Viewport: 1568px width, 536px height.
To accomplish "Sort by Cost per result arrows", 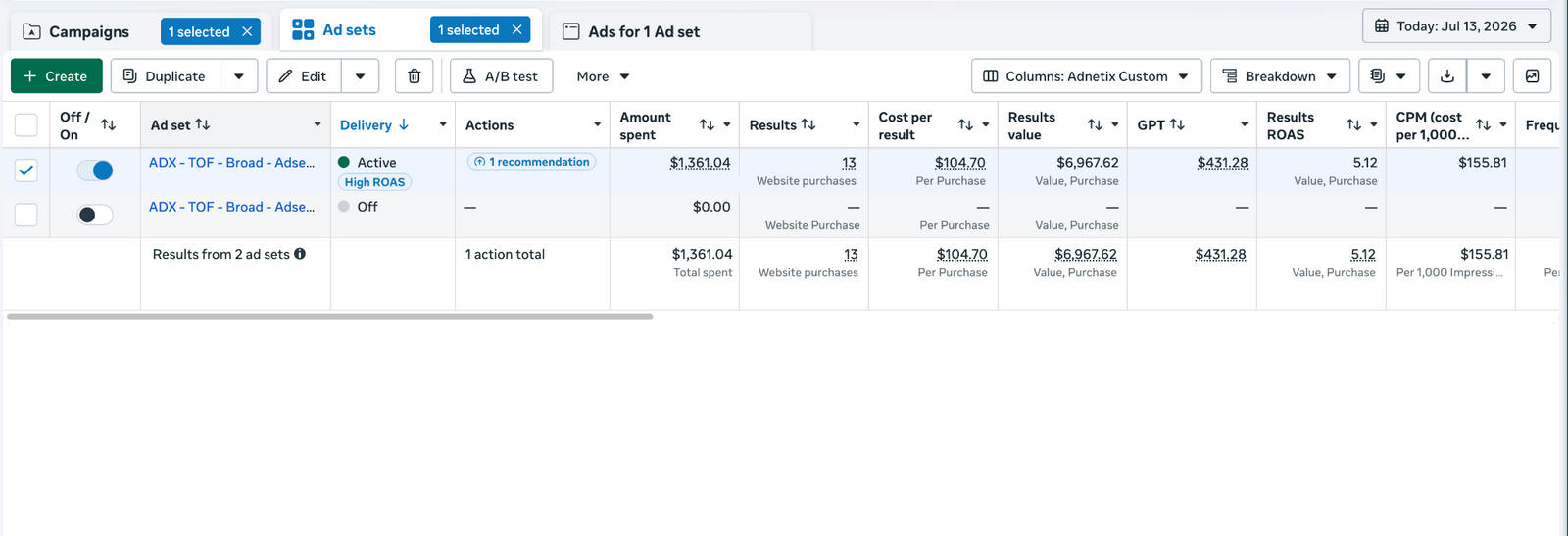I will coord(965,124).
